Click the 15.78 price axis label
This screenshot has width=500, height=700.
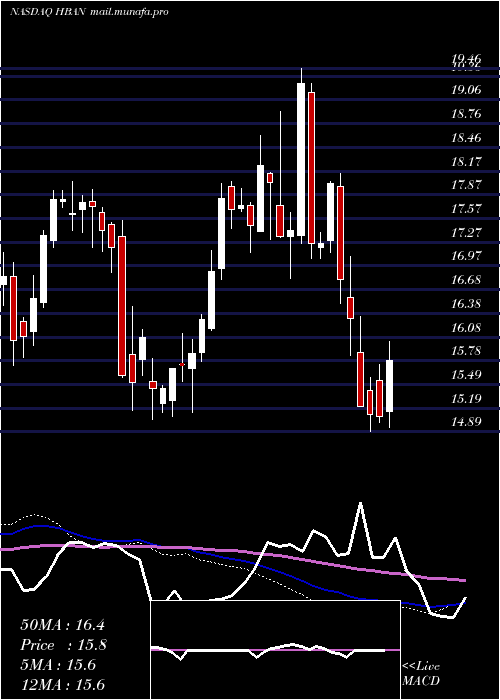coord(467,350)
